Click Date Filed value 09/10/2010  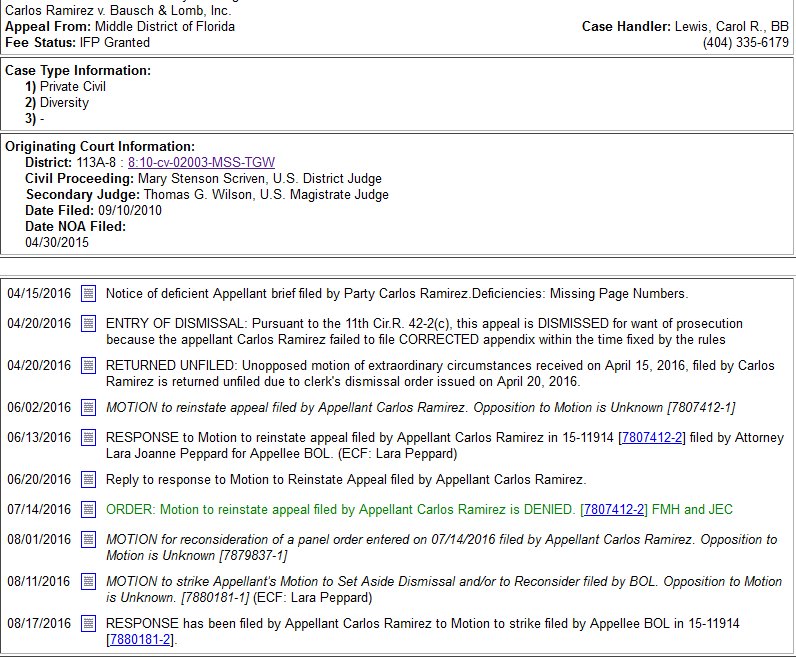pos(130,211)
